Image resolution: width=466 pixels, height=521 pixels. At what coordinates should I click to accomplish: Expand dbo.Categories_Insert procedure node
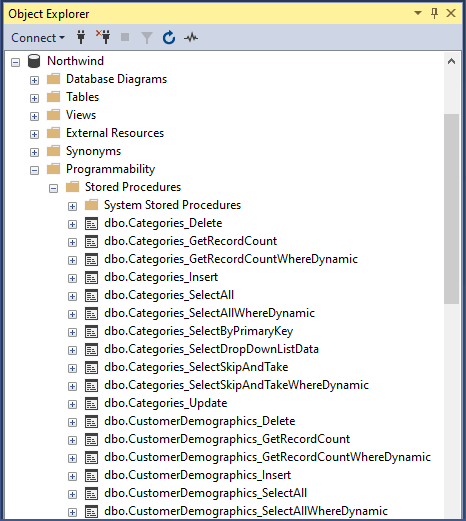(x=72, y=278)
